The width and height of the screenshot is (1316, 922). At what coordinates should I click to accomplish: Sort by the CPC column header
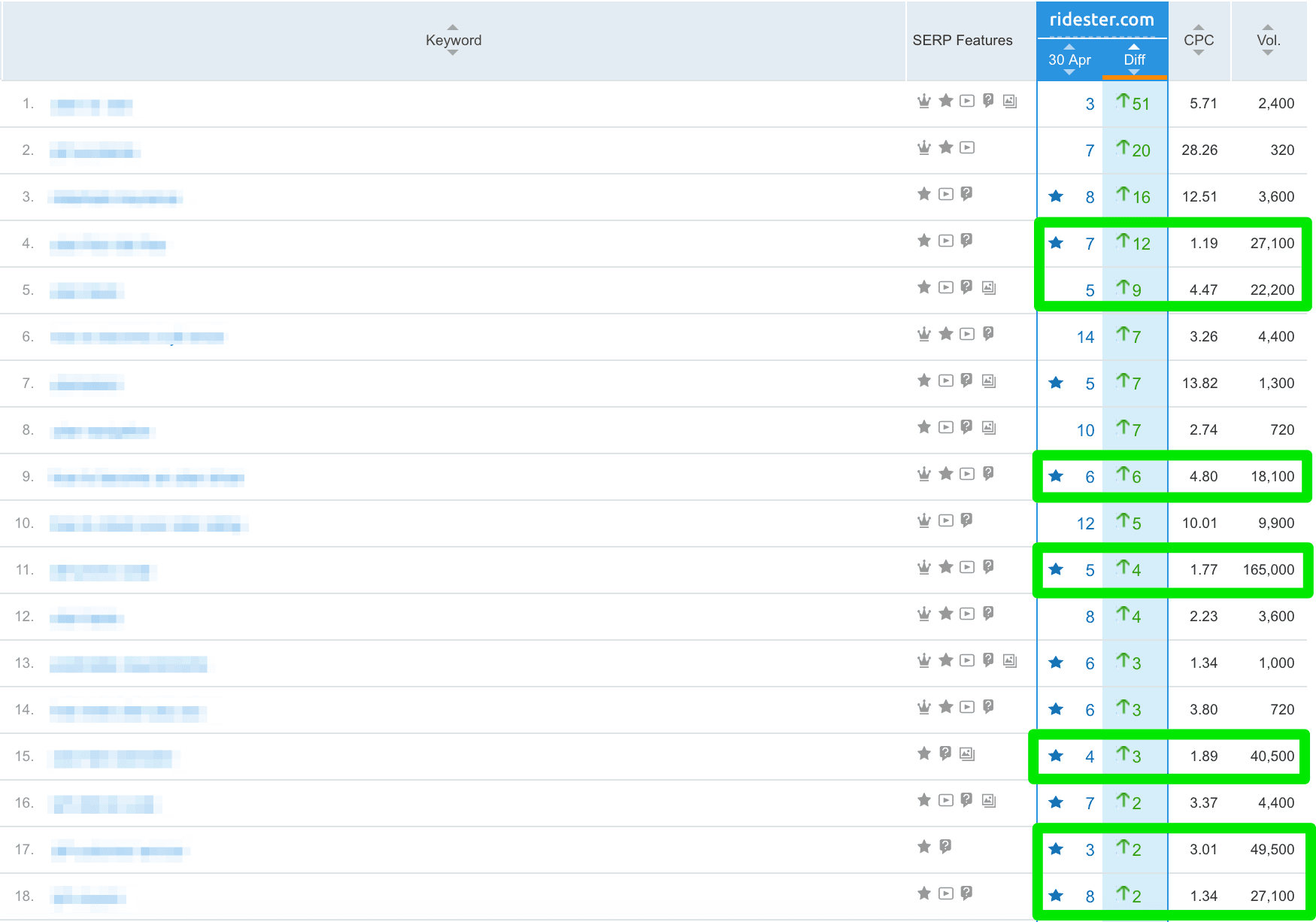(x=1198, y=40)
